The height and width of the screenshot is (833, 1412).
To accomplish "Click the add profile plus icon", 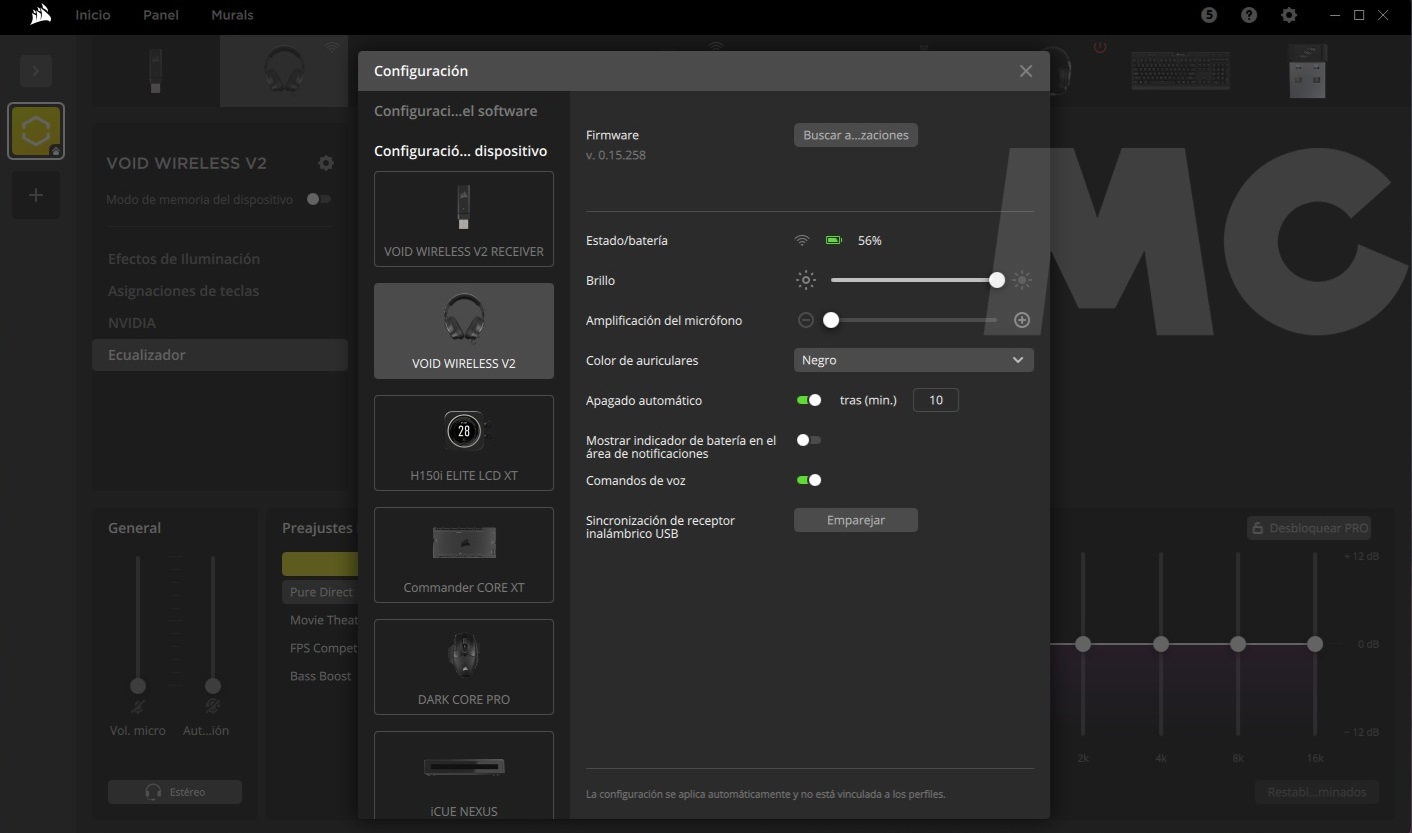I will click(x=36, y=195).
